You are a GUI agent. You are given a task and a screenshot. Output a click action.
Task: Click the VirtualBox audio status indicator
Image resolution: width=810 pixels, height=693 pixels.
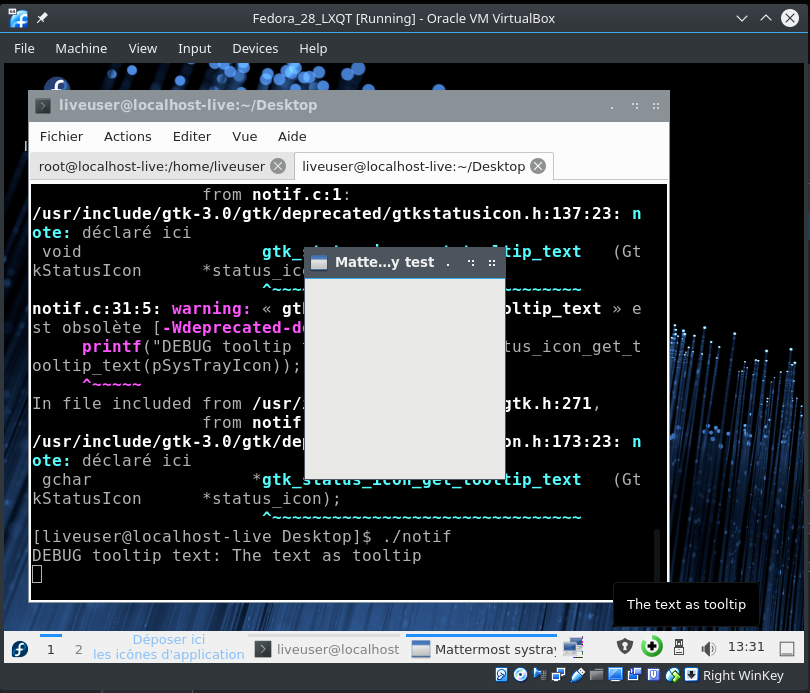pos(539,674)
